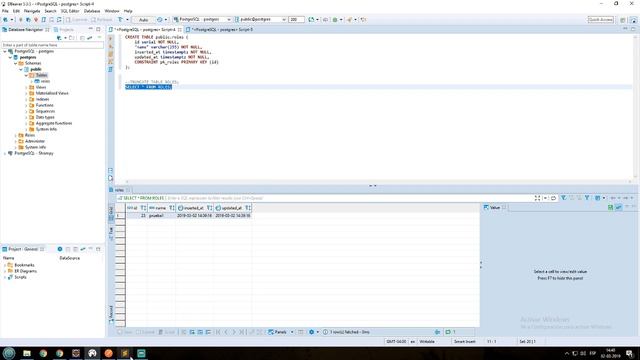Click the execute SQL statement icon
The width and height of the screenshot is (640, 360).
(110, 38)
